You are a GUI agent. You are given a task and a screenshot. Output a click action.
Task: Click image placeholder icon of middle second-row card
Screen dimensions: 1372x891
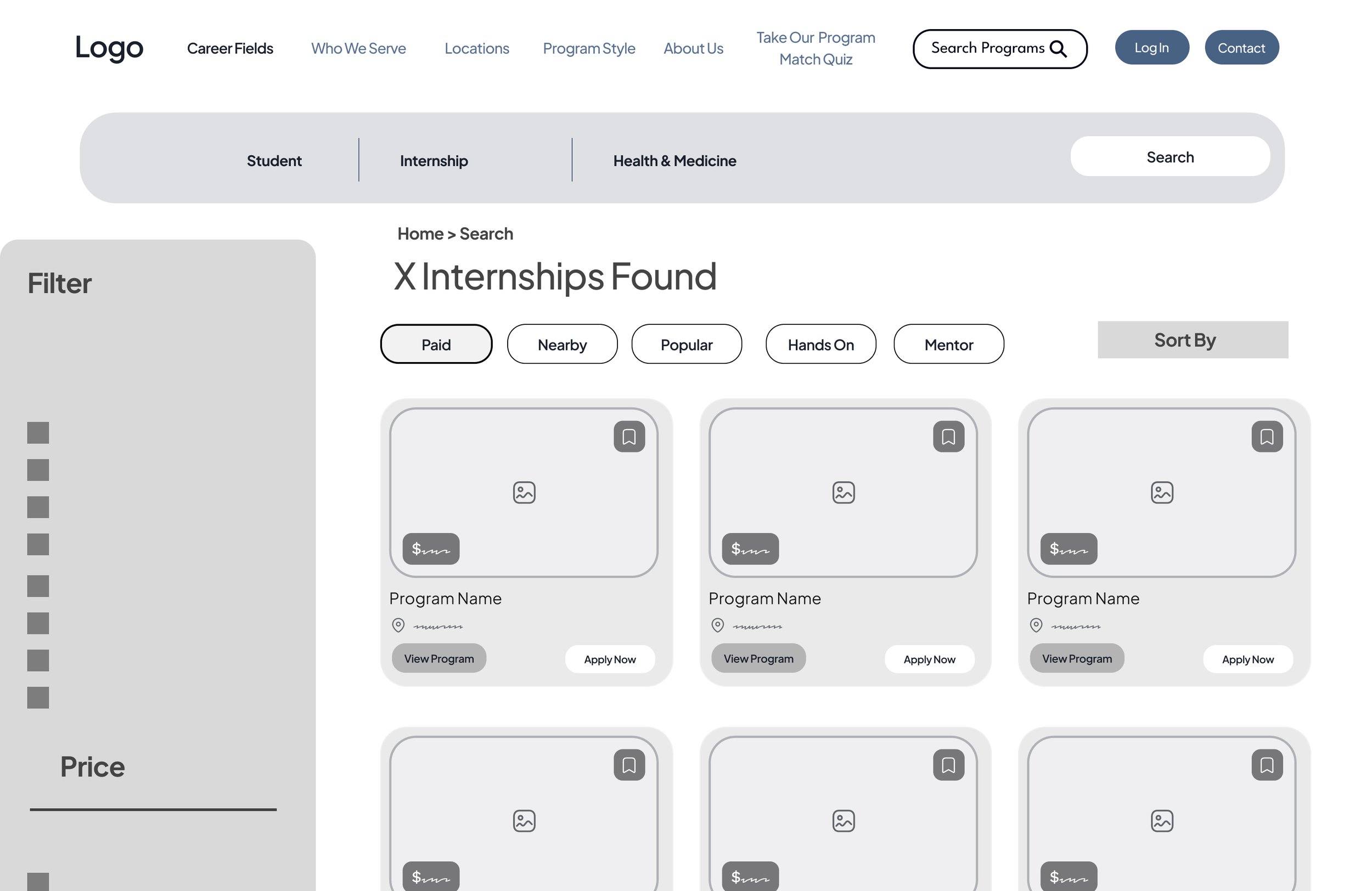point(844,821)
